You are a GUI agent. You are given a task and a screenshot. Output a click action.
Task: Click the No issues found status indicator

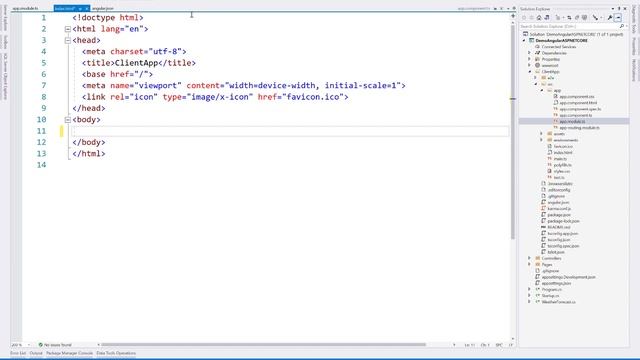pyautogui.click(x=55, y=345)
